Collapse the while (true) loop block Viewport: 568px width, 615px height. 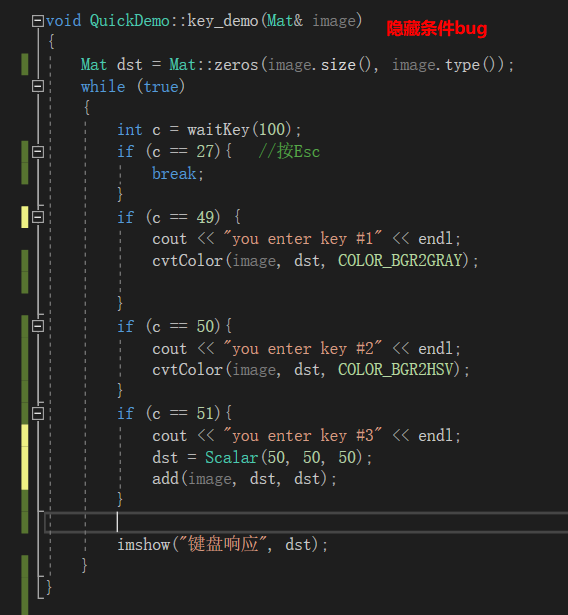38,86
